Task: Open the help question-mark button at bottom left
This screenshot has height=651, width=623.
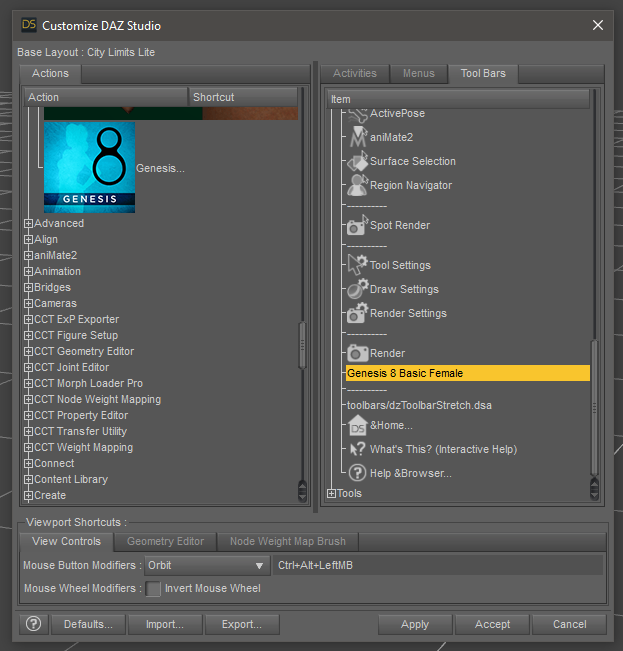Action: point(34,624)
